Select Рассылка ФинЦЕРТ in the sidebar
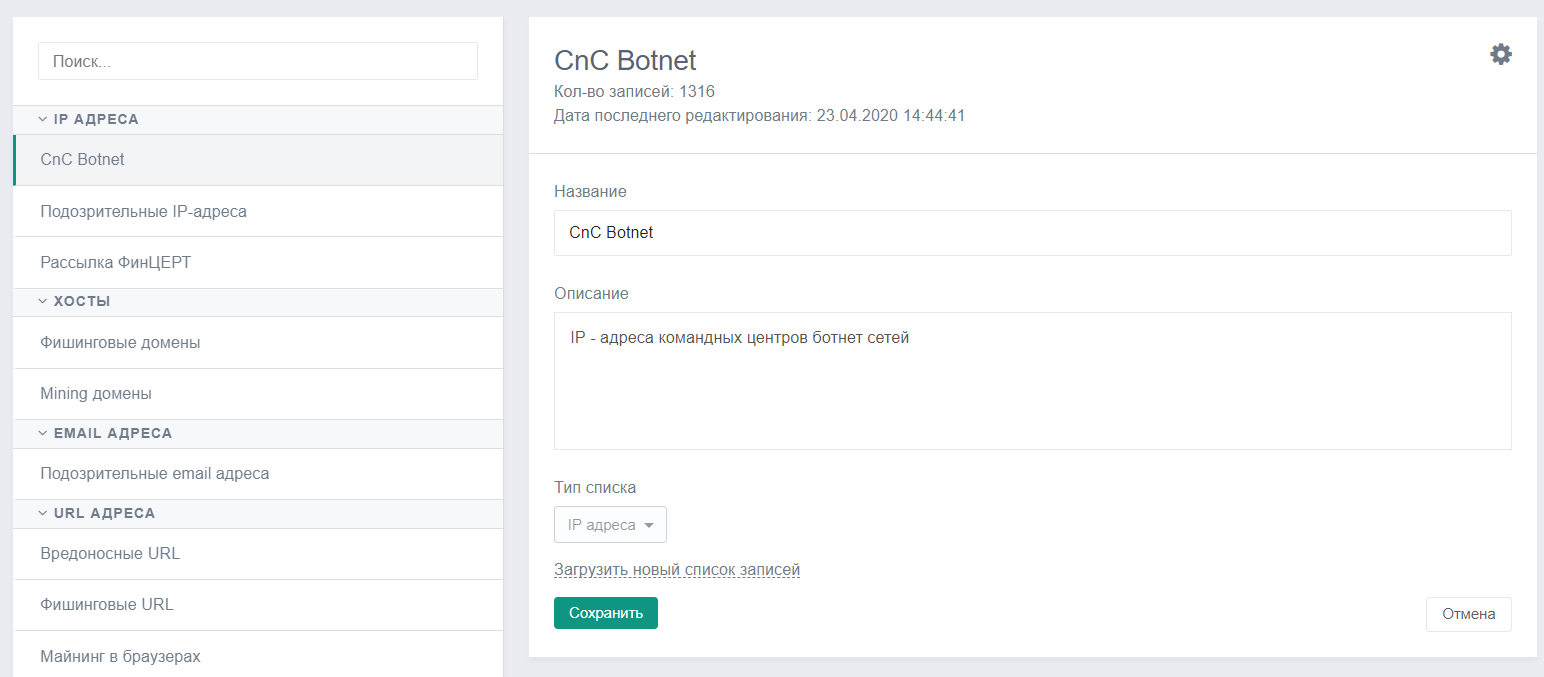The height and width of the screenshot is (677, 1544). pyautogui.click(x=258, y=262)
